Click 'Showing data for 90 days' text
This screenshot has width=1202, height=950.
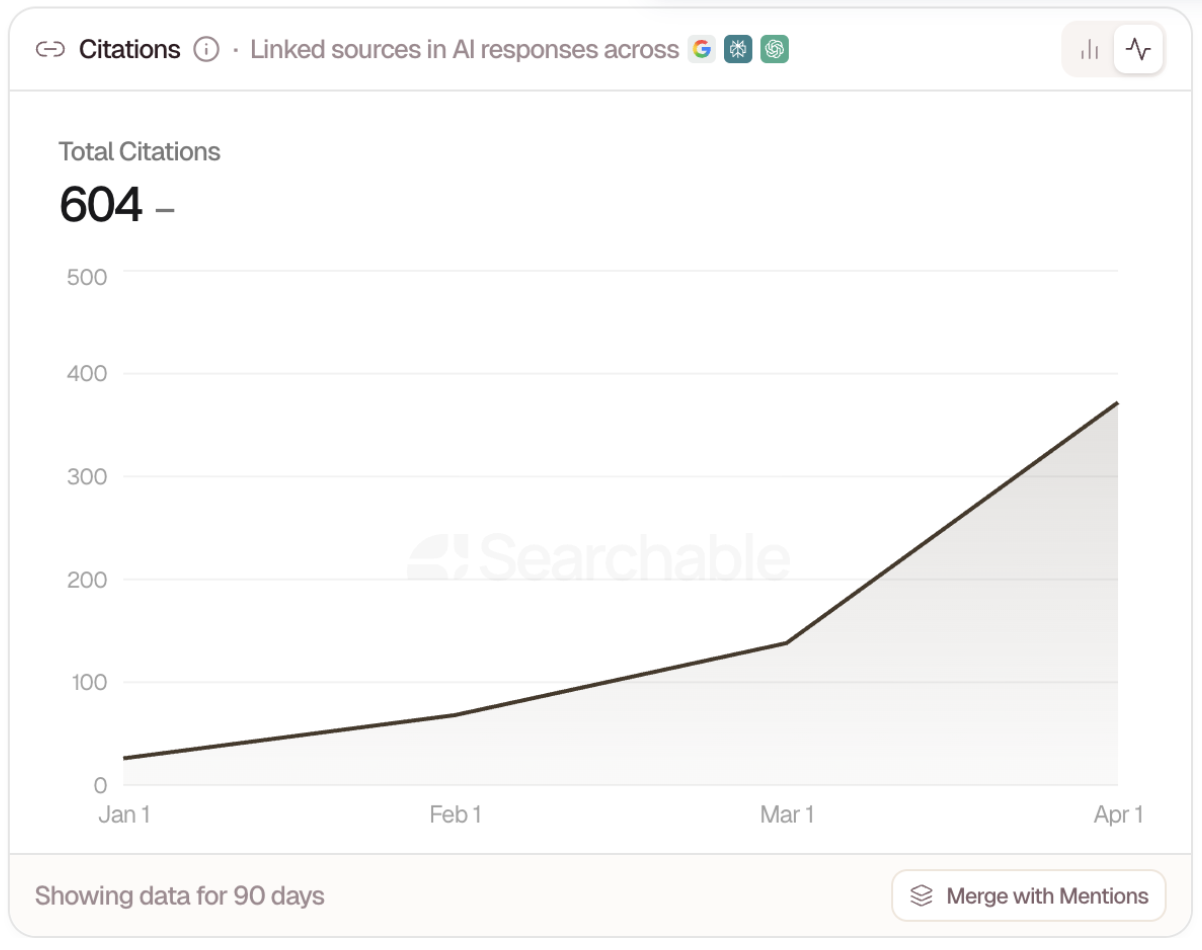point(180,895)
